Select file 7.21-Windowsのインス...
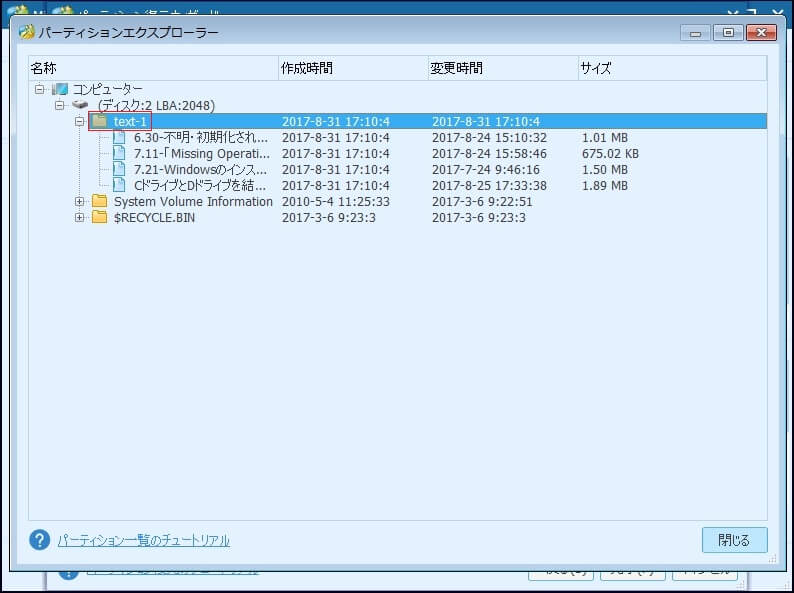 (200, 170)
